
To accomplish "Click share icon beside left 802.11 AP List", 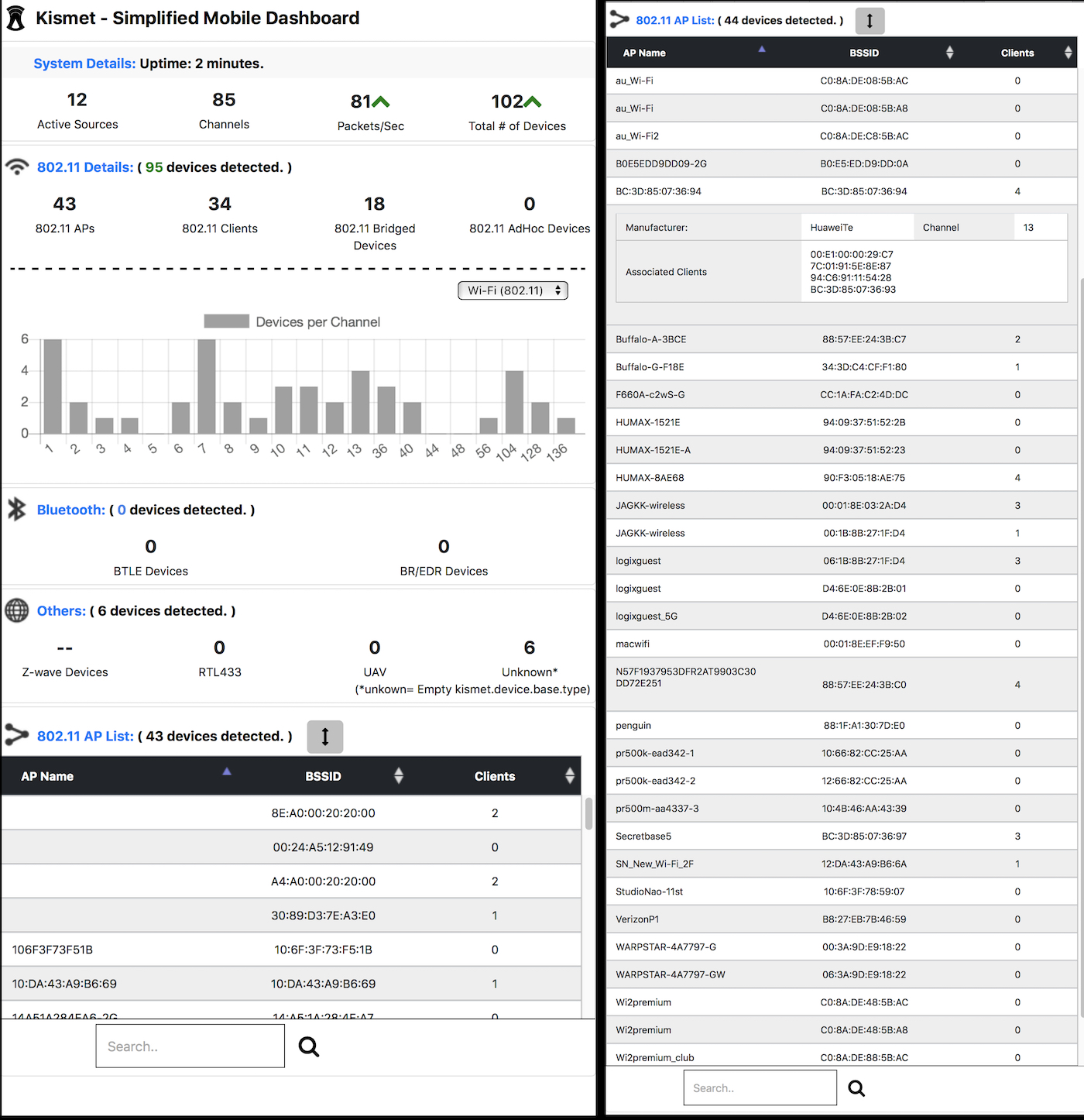I will [17, 734].
